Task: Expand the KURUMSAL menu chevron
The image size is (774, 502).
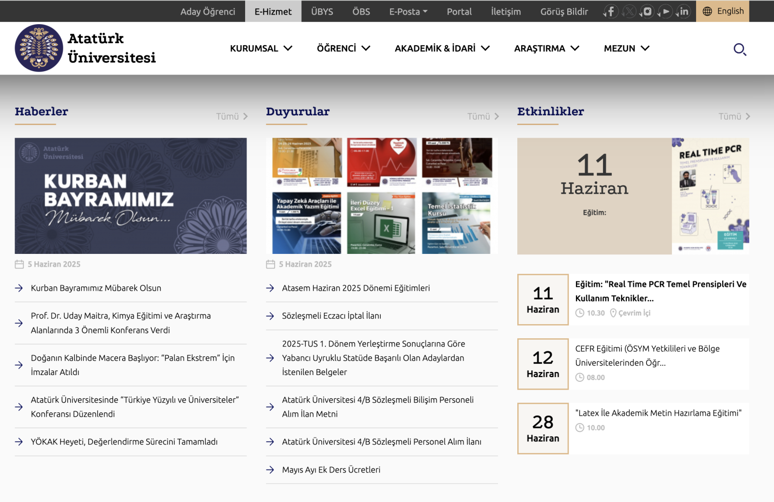Action: click(288, 48)
